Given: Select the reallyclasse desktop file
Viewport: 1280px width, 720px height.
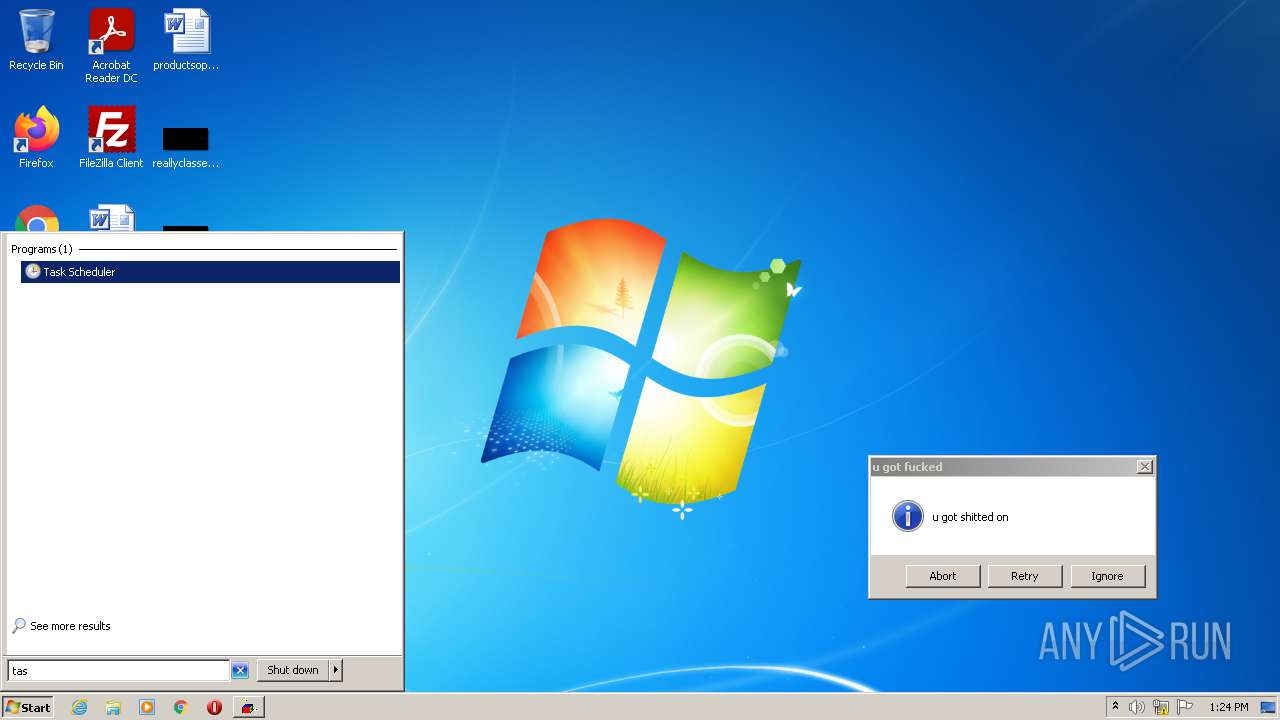Looking at the screenshot, I should [x=186, y=147].
